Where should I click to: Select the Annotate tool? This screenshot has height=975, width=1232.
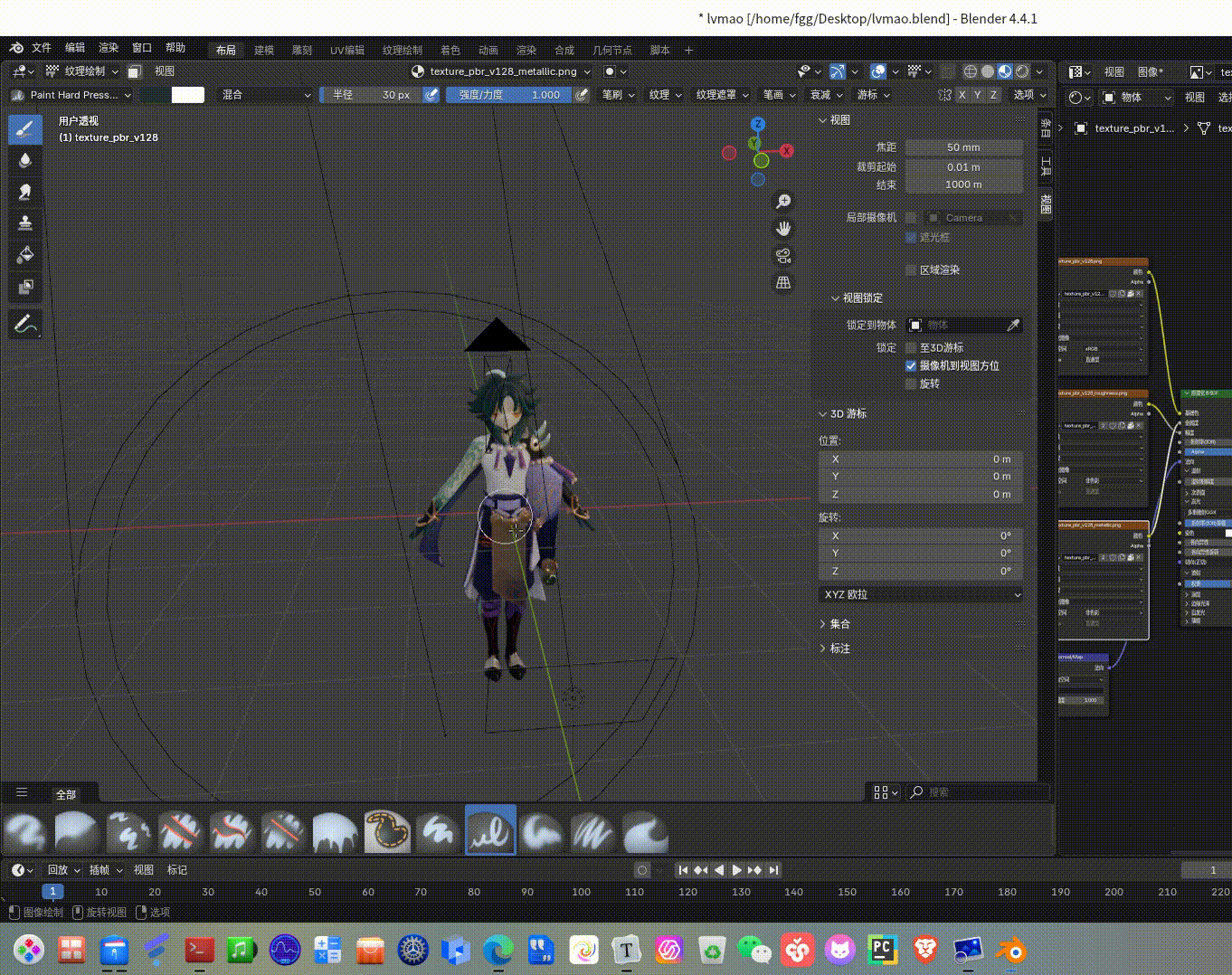pyautogui.click(x=25, y=324)
